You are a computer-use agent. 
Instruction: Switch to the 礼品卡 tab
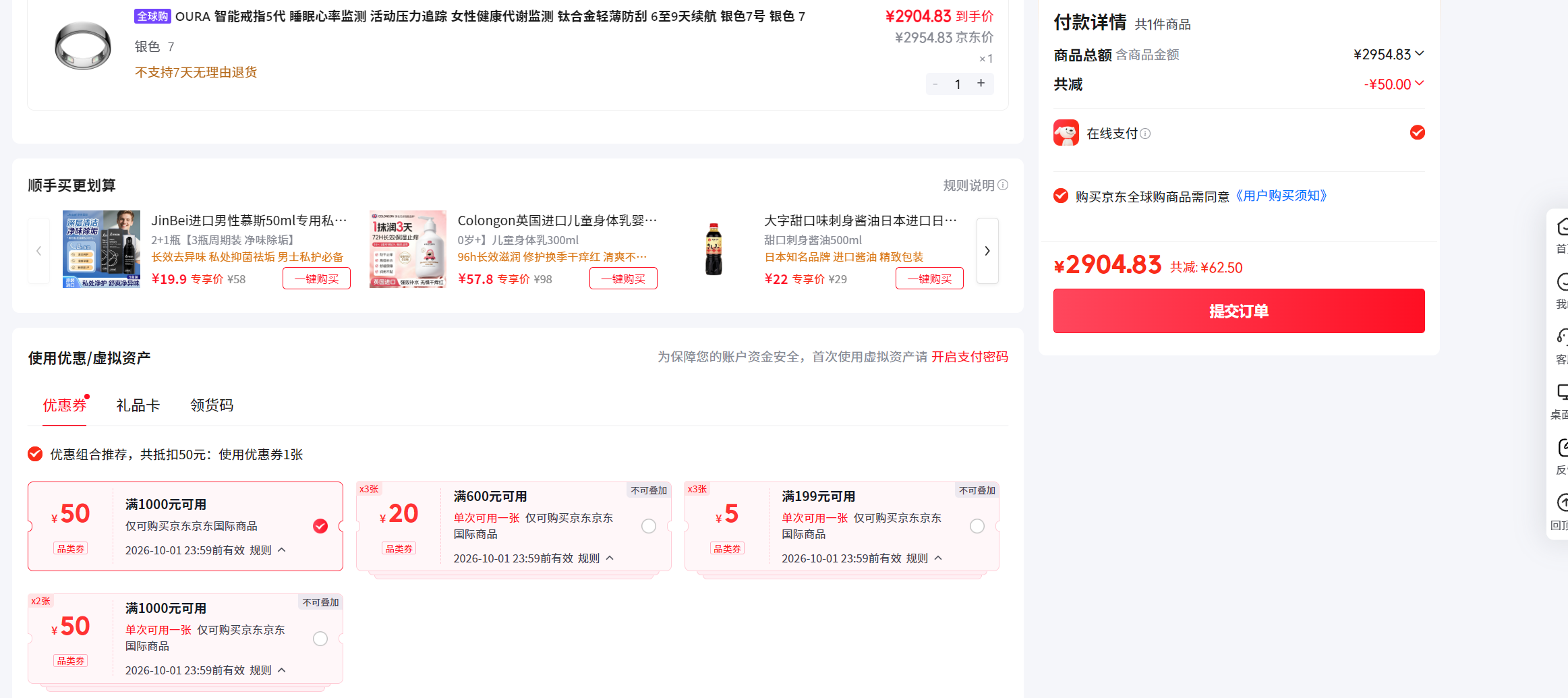(x=138, y=405)
